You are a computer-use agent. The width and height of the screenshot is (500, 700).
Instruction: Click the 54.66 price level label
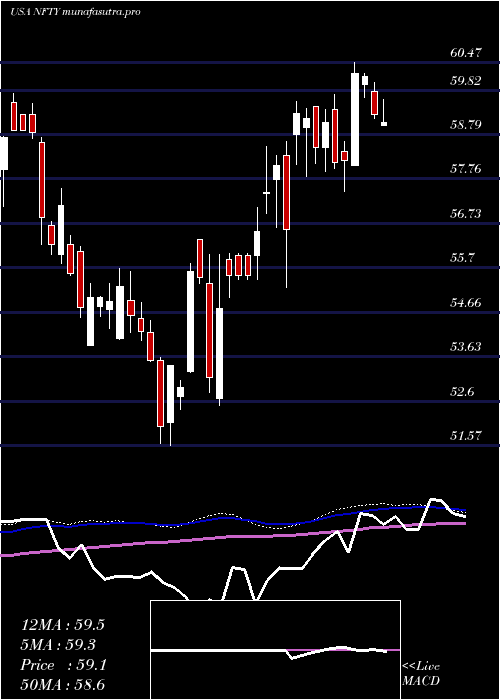(466, 303)
